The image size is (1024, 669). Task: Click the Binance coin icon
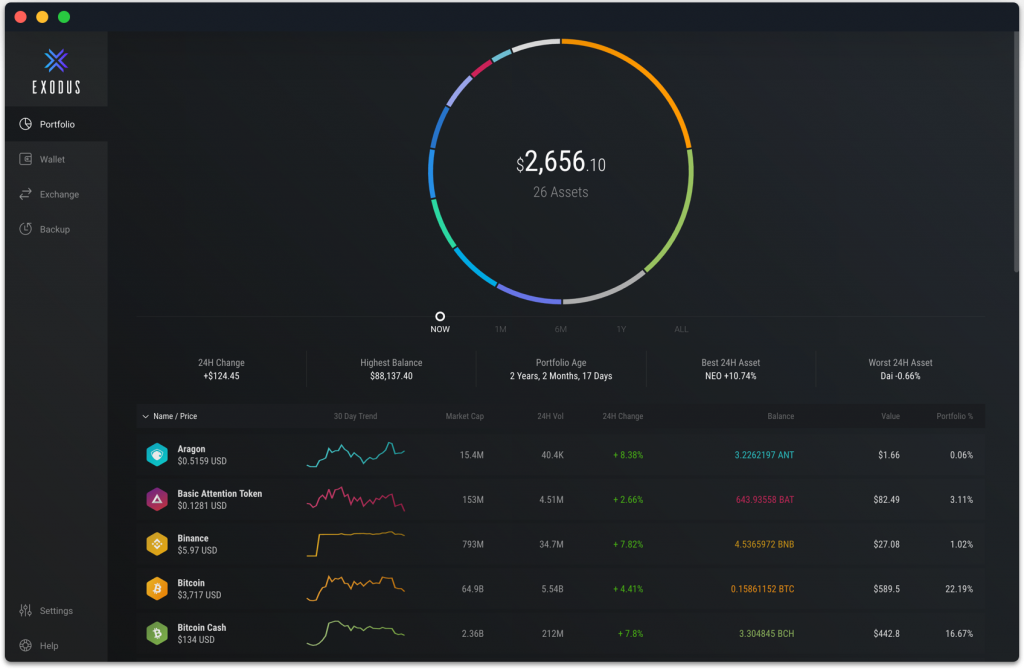[x=157, y=544]
